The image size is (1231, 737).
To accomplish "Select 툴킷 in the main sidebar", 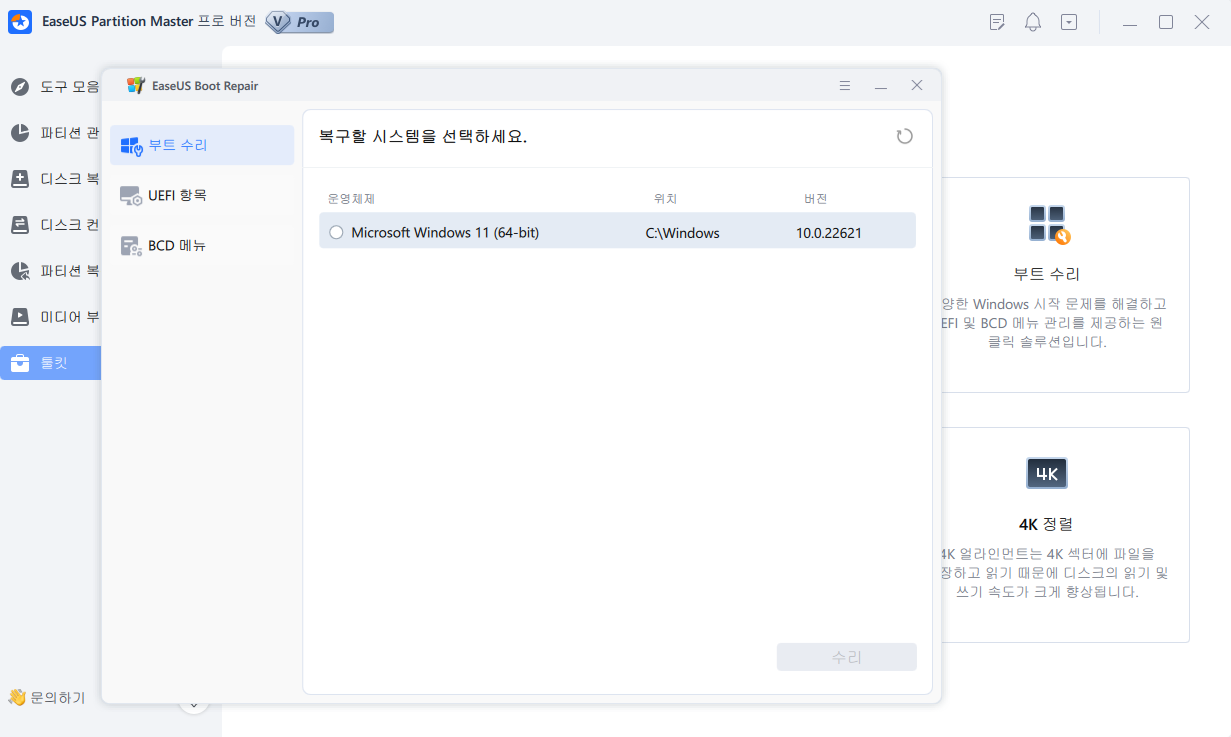I will click(x=51, y=363).
